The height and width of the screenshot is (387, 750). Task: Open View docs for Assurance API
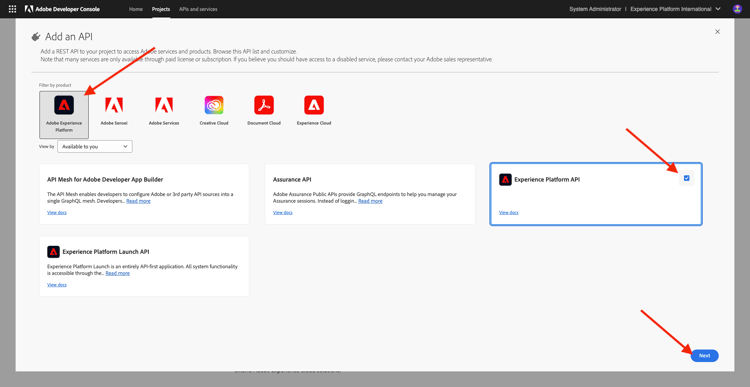(x=283, y=212)
